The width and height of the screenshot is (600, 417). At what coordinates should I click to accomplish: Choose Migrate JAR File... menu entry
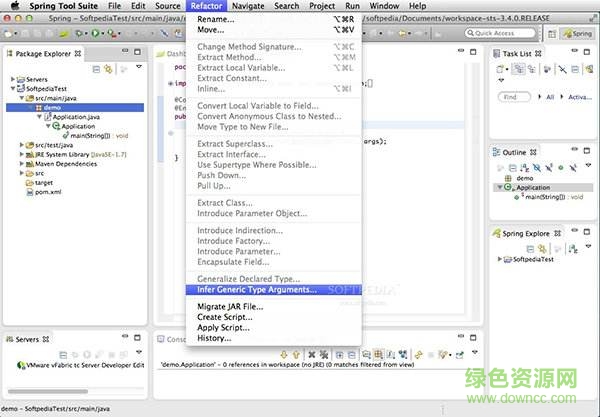pos(274,306)
